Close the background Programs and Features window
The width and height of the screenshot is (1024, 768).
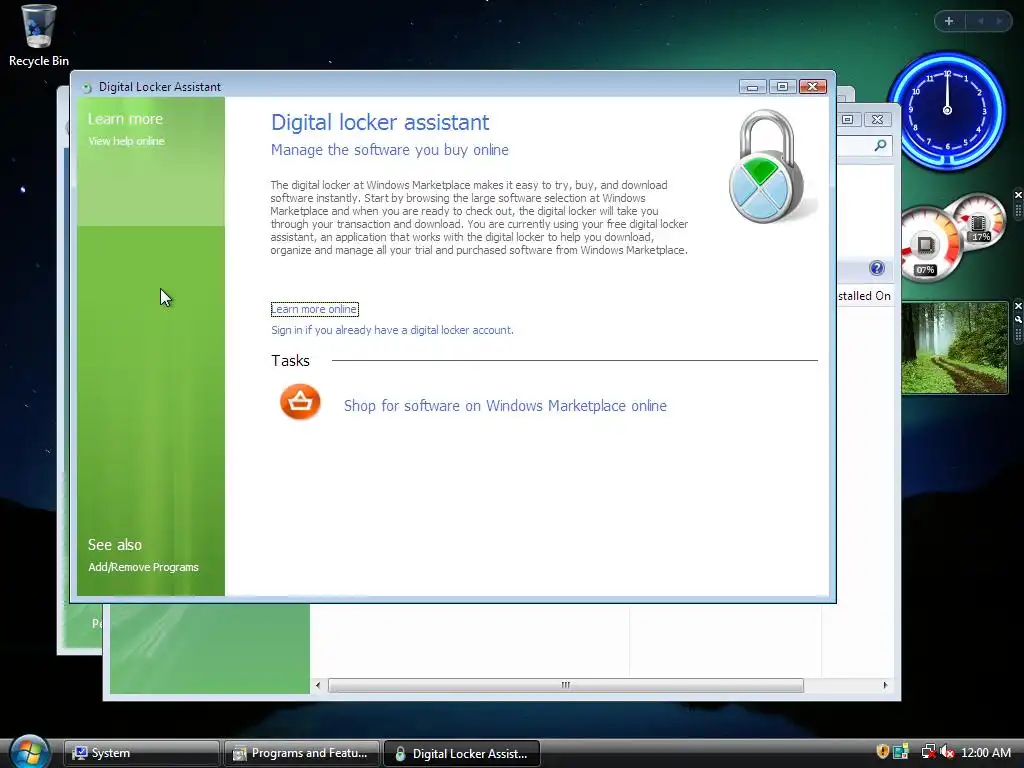[878, 120]
